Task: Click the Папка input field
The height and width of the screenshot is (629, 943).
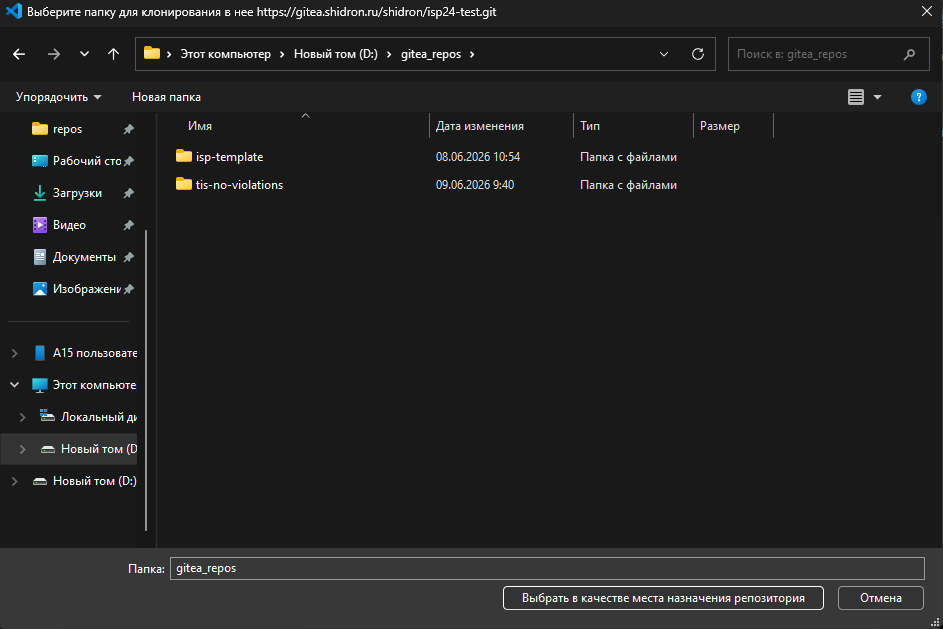Action: tap(547, 568)
